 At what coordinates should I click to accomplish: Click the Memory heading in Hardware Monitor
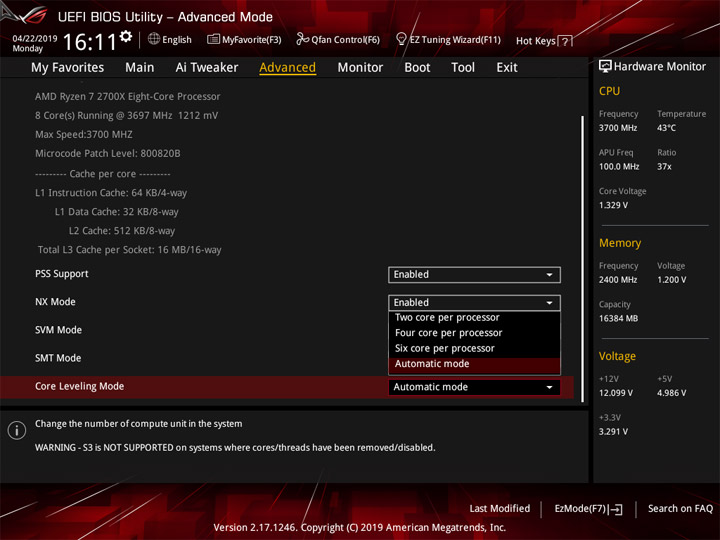(x=620, y=243)
